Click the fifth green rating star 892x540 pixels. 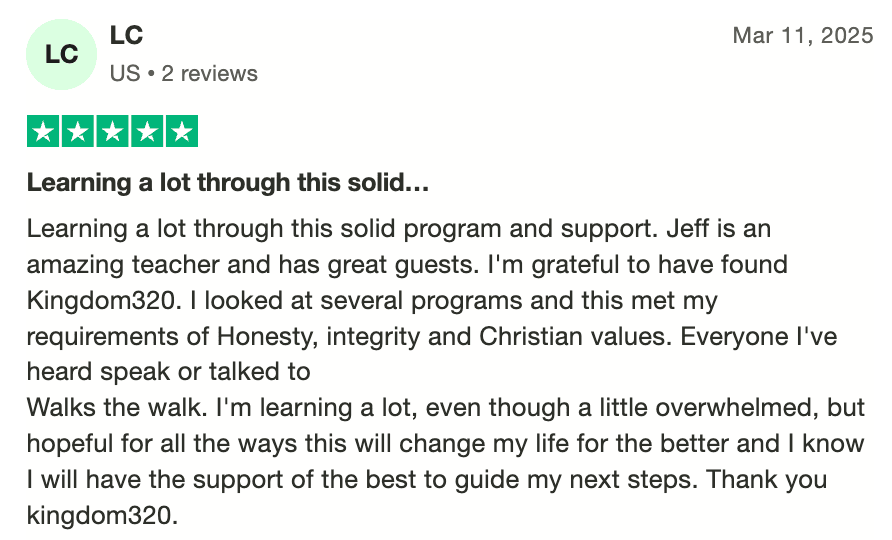181,131
